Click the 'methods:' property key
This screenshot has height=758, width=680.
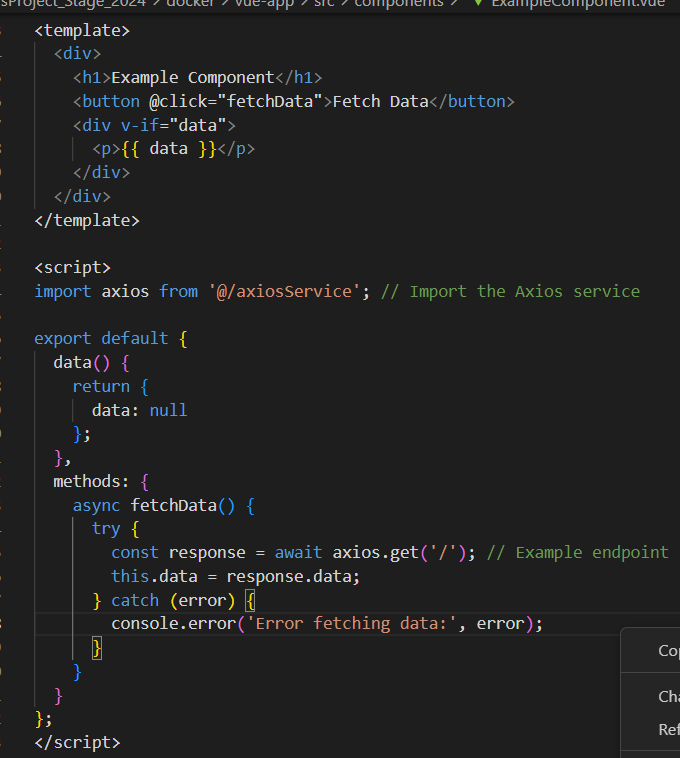coord(91,481)
